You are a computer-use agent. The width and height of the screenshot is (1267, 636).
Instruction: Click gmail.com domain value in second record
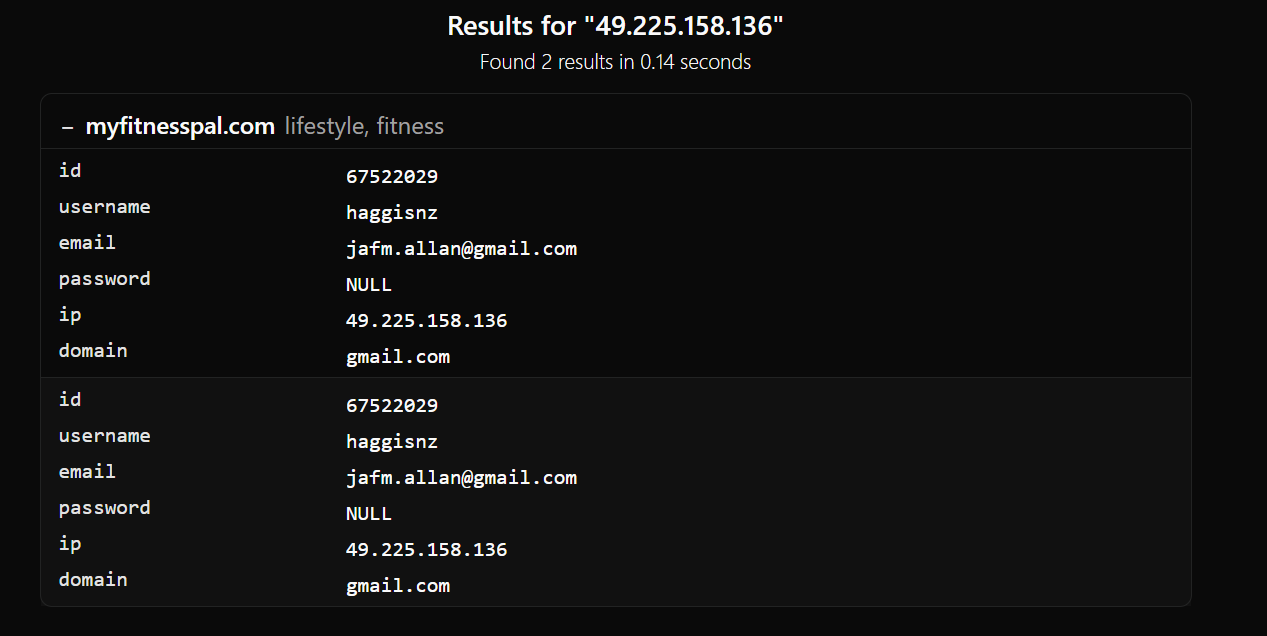pos(398,586)
